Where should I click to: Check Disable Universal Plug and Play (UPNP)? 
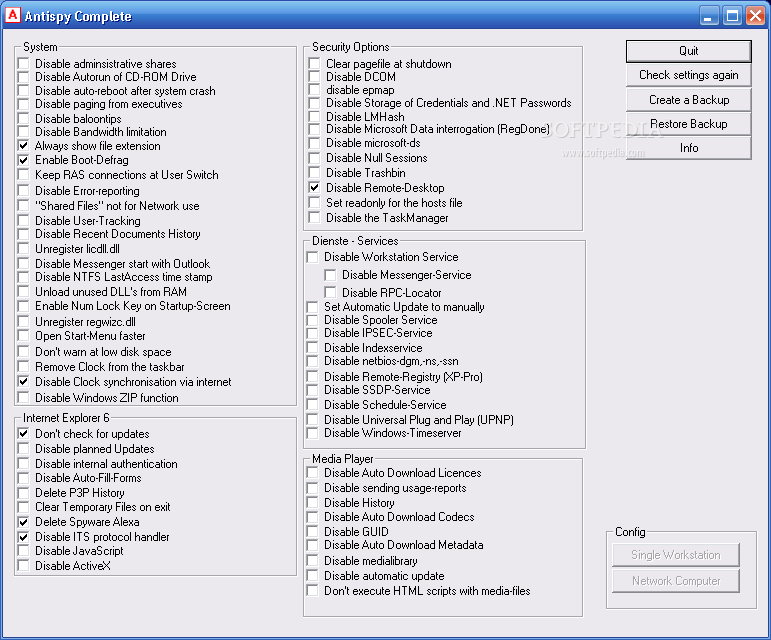tap(312, 419)
